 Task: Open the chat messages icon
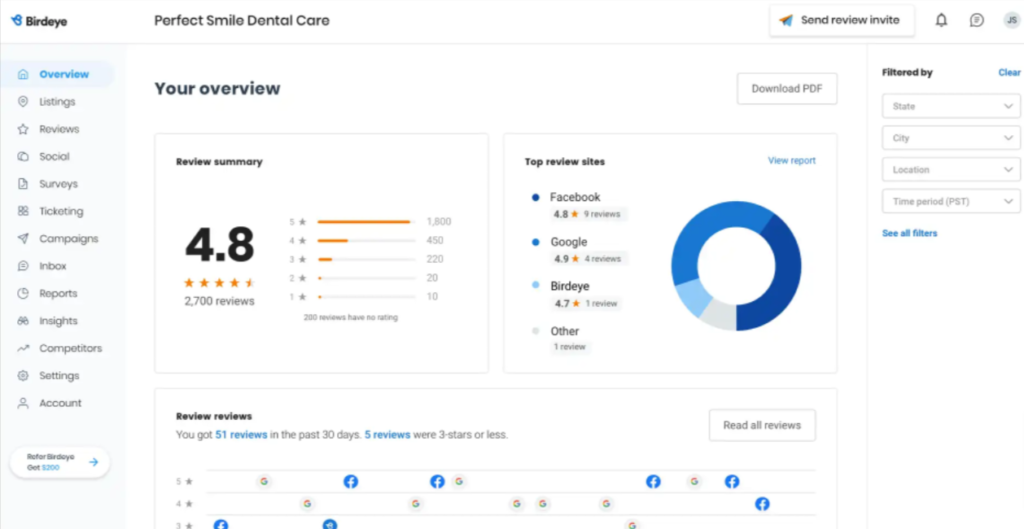(x=977, y=20)
